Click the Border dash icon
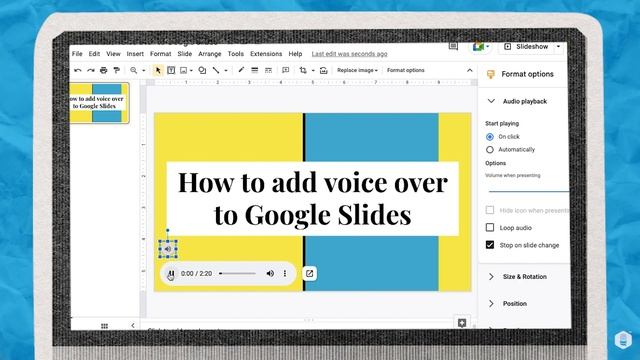The width and height of the screenshot is (640, 360). click(x=268, y=70)
